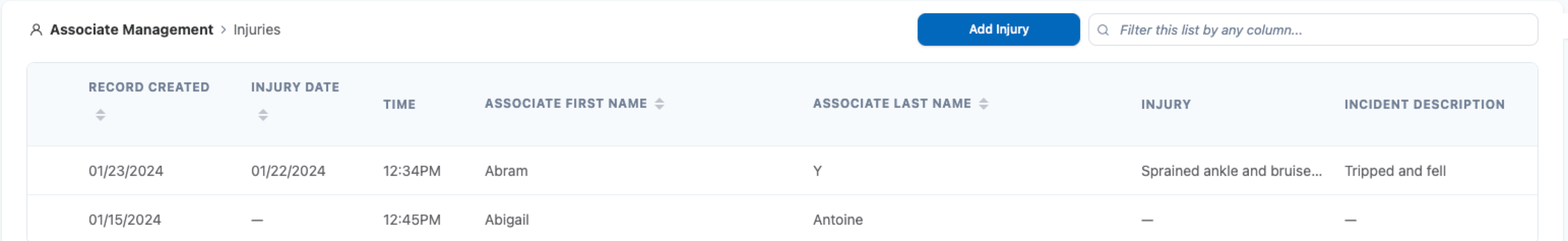Click the Time column header
Image resolution: width=1568 pixels, height=241 pixels.
point(399,105)
